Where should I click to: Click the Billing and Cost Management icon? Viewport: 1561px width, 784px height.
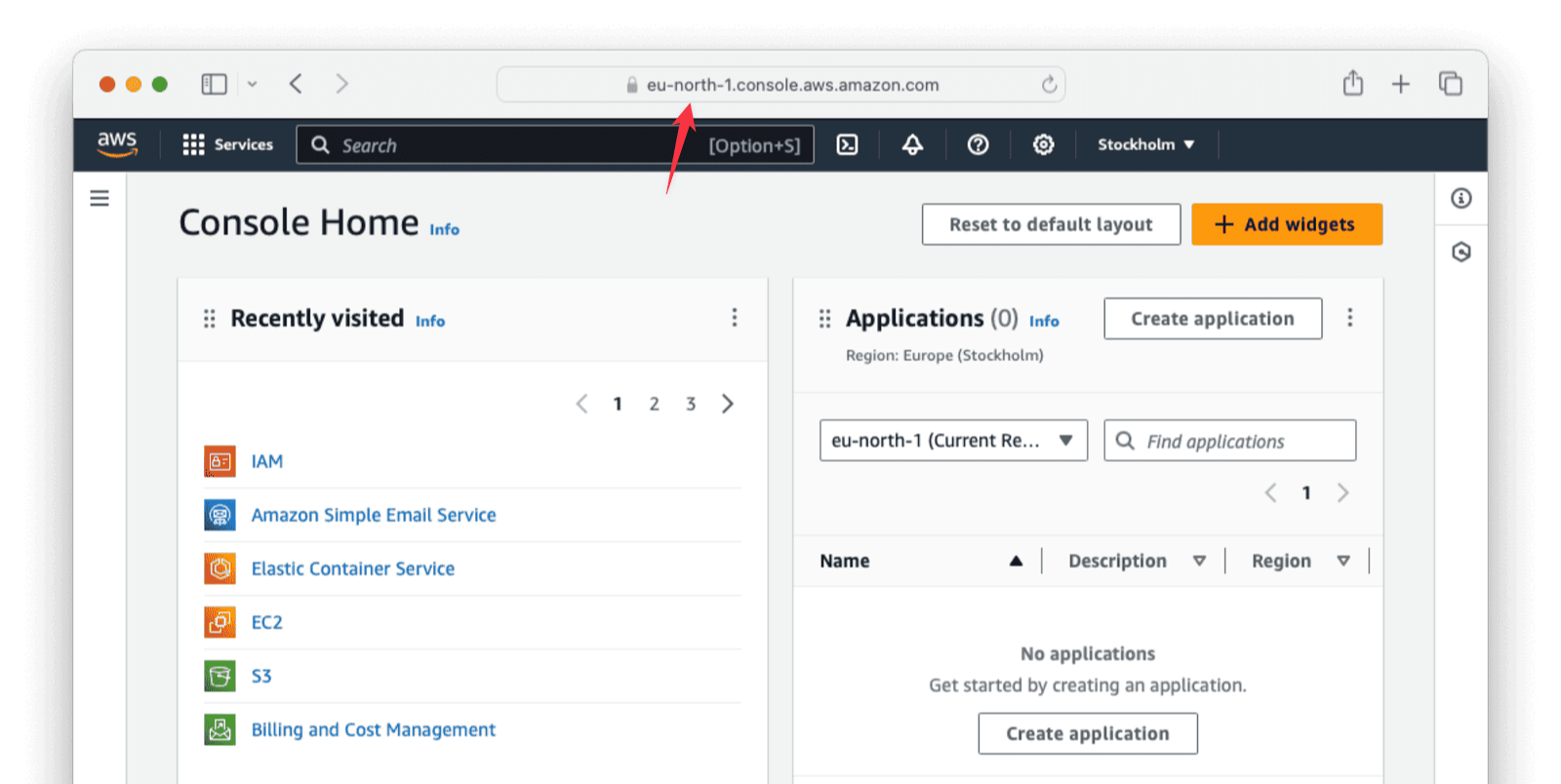[220, 729]
